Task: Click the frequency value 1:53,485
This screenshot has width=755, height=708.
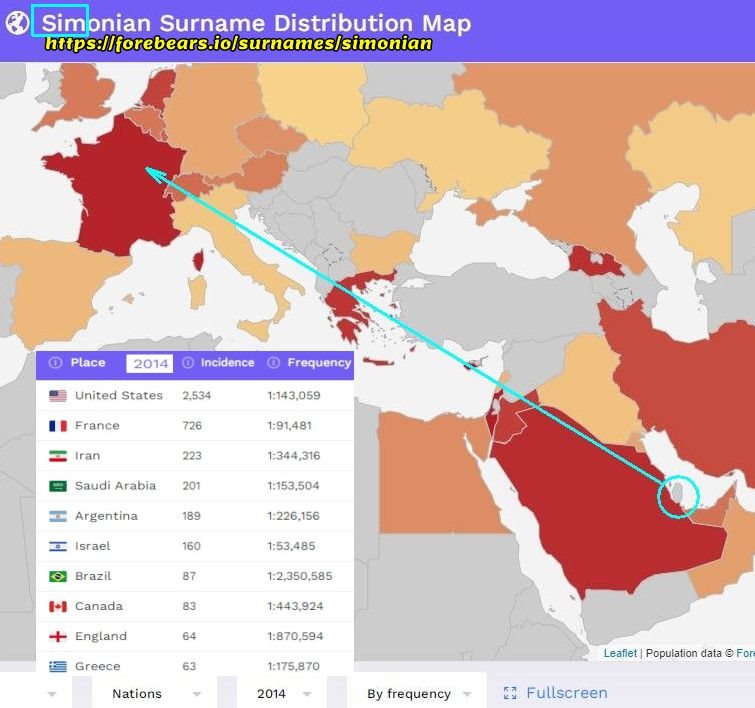Action: [x=291, y=546]
